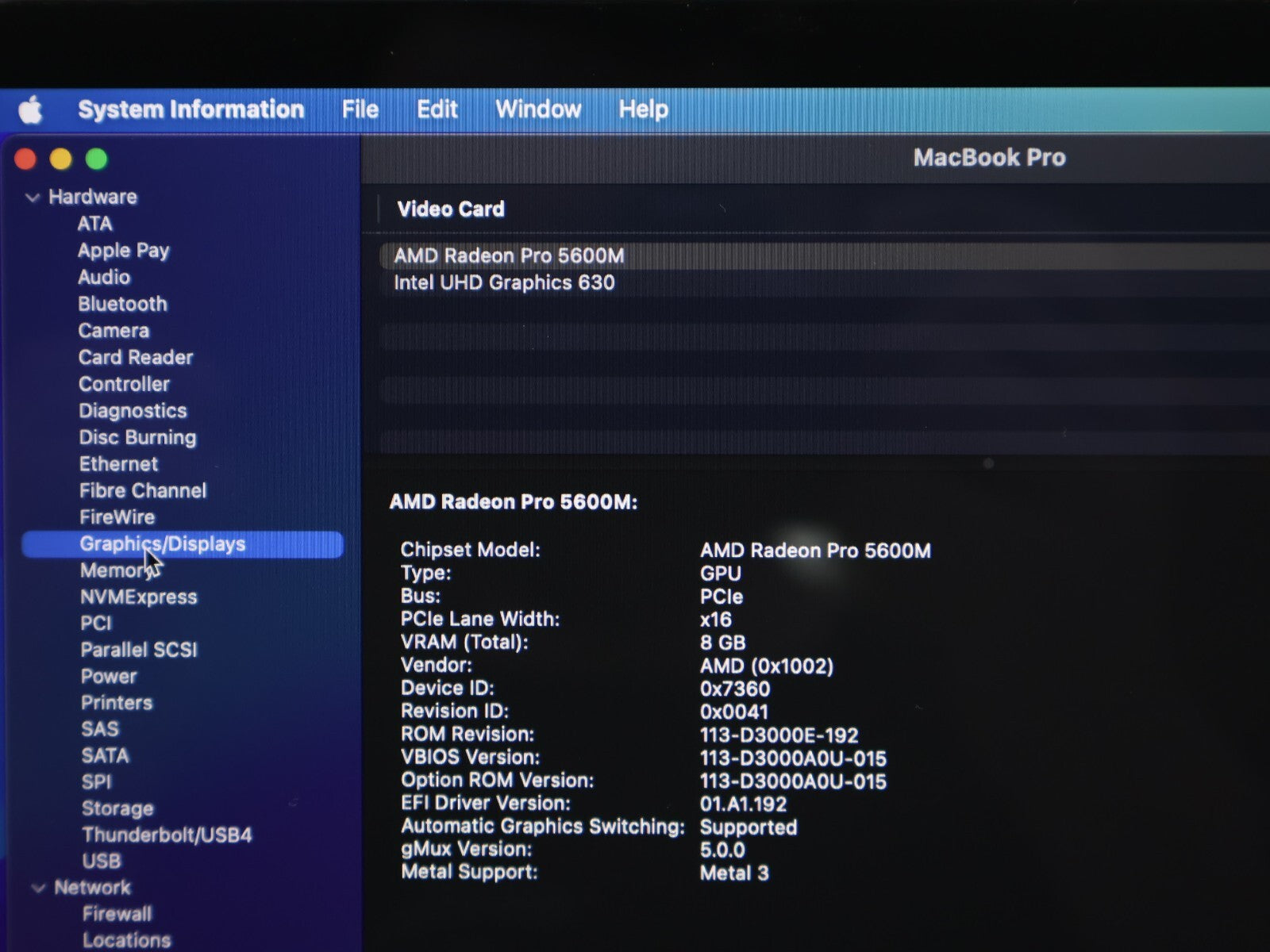Click the gMux Version value 5.0.0

722,850
